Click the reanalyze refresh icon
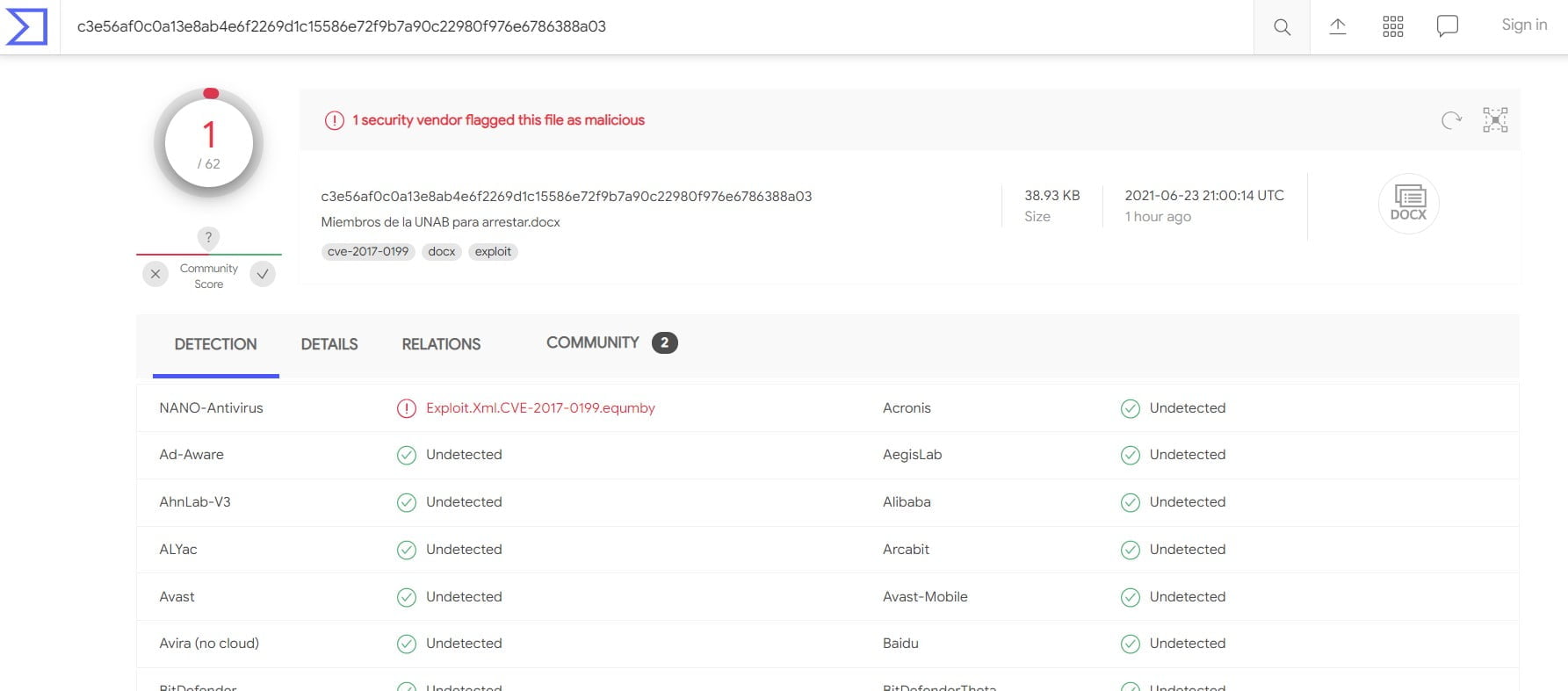This screenshot has height=691, width=1568. 1451,120
